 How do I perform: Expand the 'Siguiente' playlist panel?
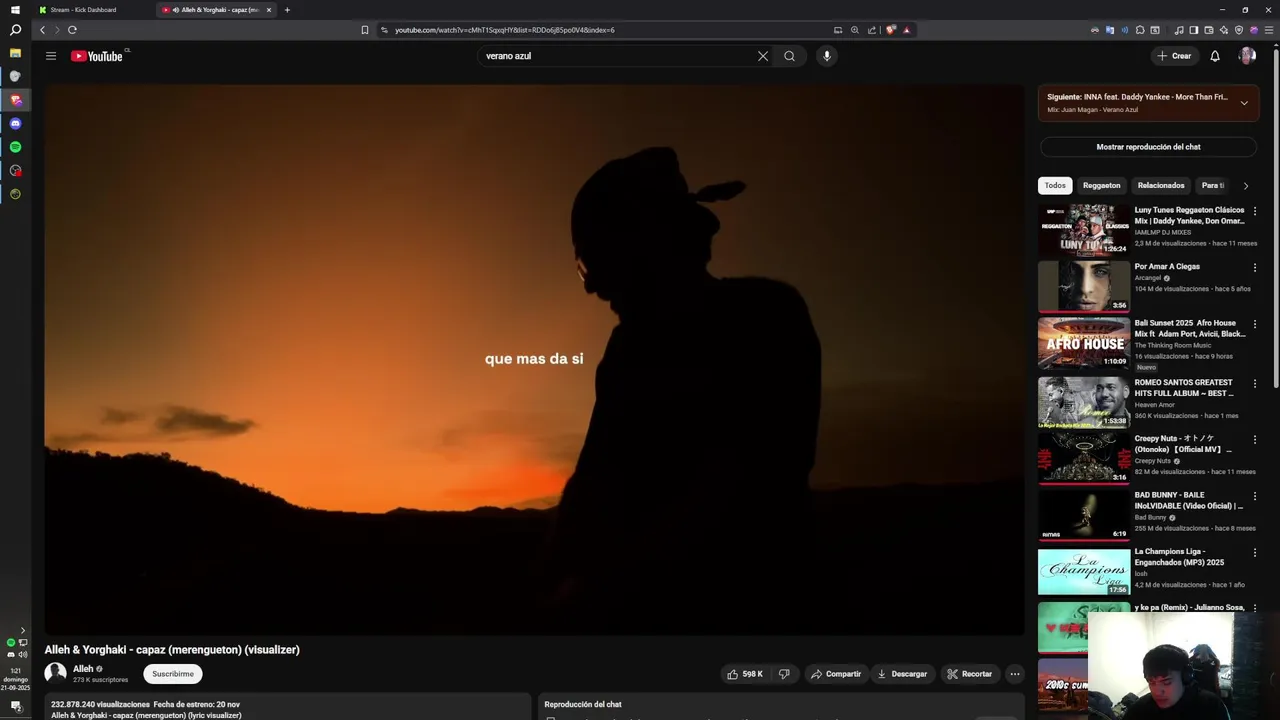[1244, 102]
